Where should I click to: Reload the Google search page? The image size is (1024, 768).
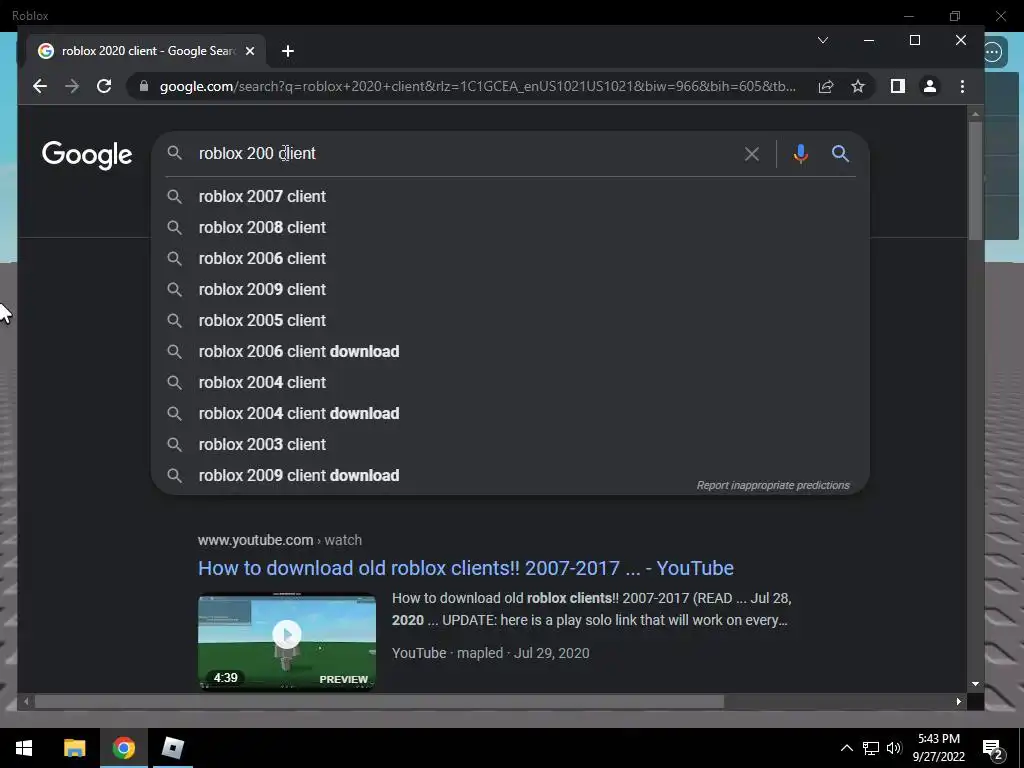[x=104, y=86]
